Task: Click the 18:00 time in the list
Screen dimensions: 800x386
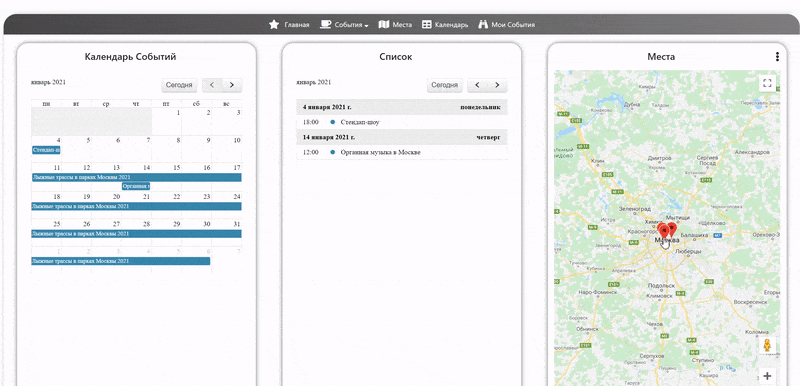Action: [x=310, y=122]
